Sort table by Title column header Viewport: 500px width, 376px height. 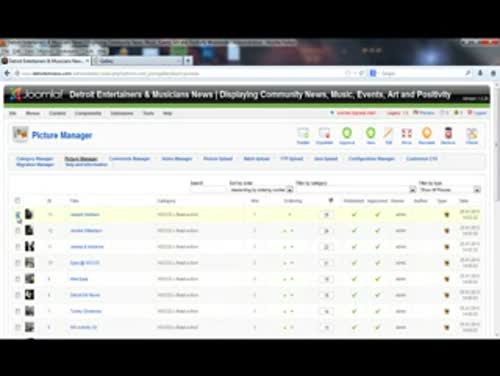click(x=74, y=201)
